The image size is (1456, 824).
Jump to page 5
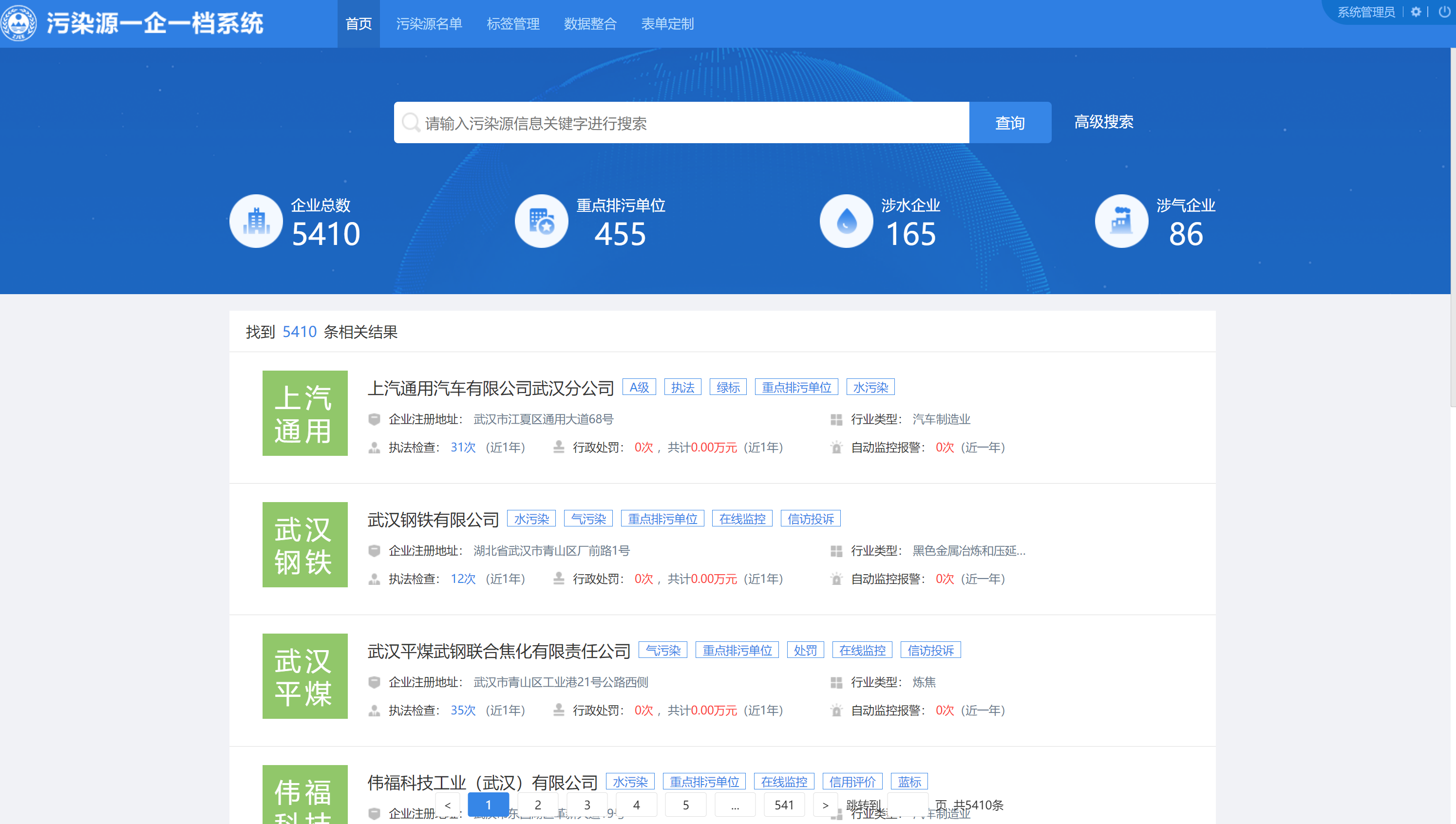coord(685,805)
